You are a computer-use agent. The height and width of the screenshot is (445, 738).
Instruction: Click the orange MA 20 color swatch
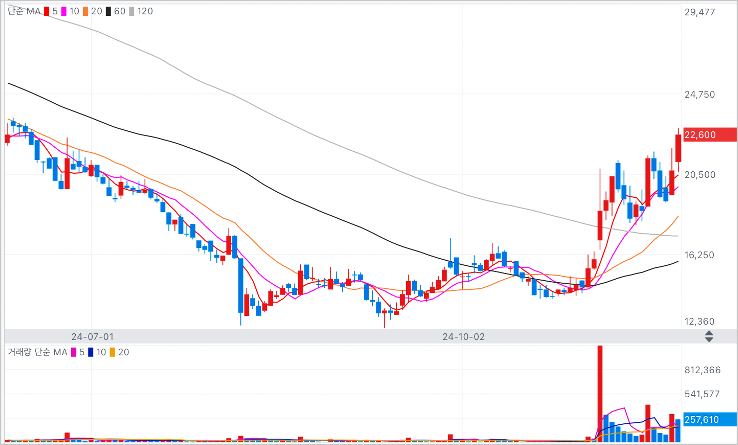pyautogui.click(x=86, y=11)
